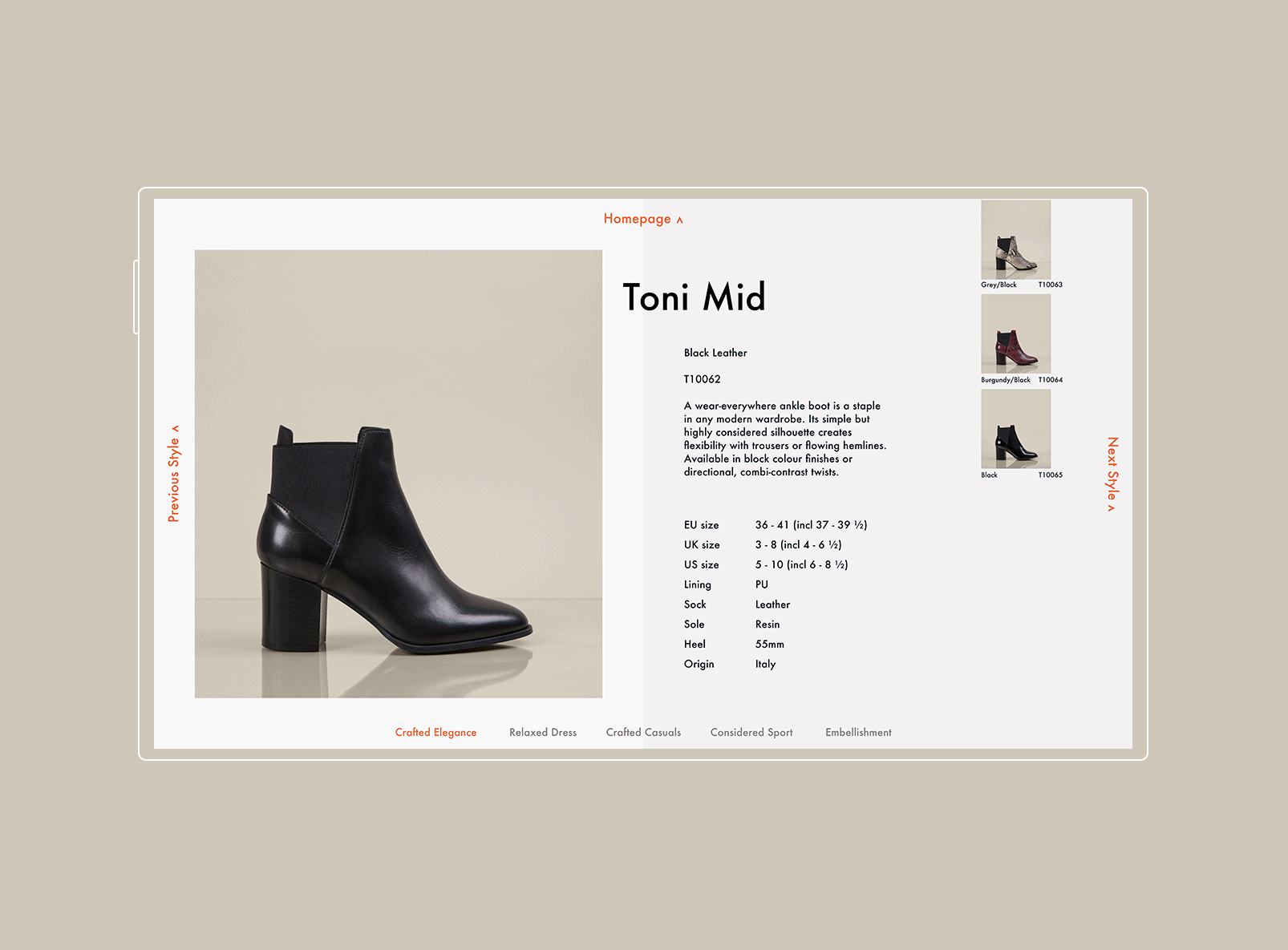Click the Toni Mid product title
The image size is (1288, 950).
pyautogui.click(x=695, y=297)
